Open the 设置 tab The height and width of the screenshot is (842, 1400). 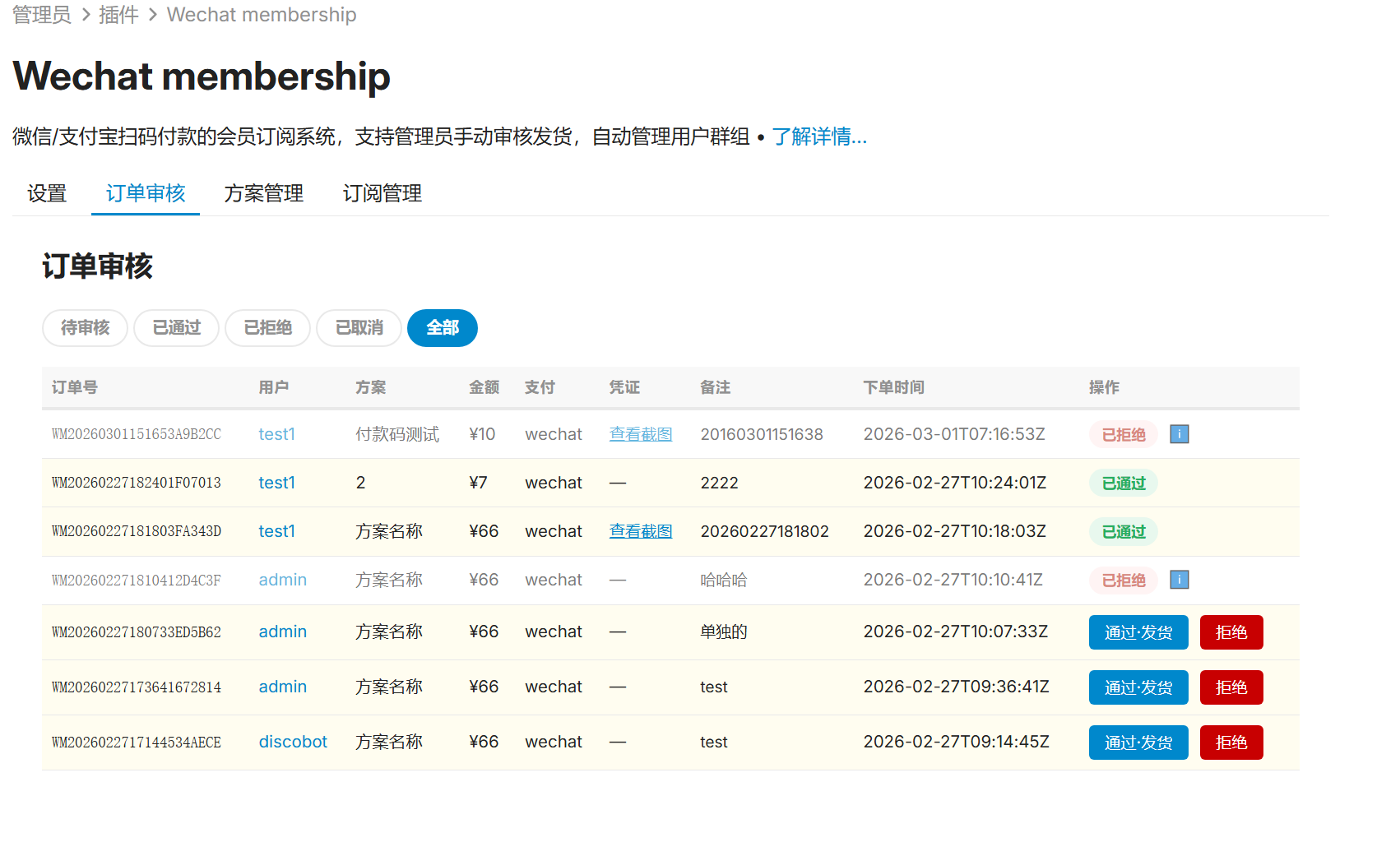click(47, 193)
